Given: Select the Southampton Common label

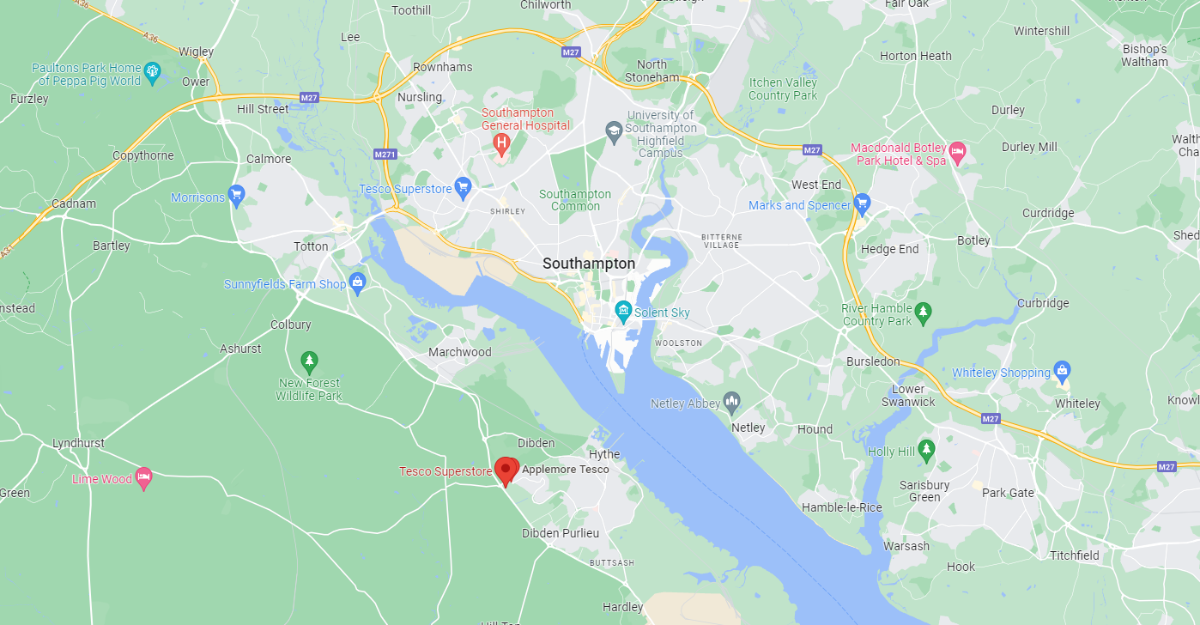Looking at the screenshot, I should [x=575, y=200].
